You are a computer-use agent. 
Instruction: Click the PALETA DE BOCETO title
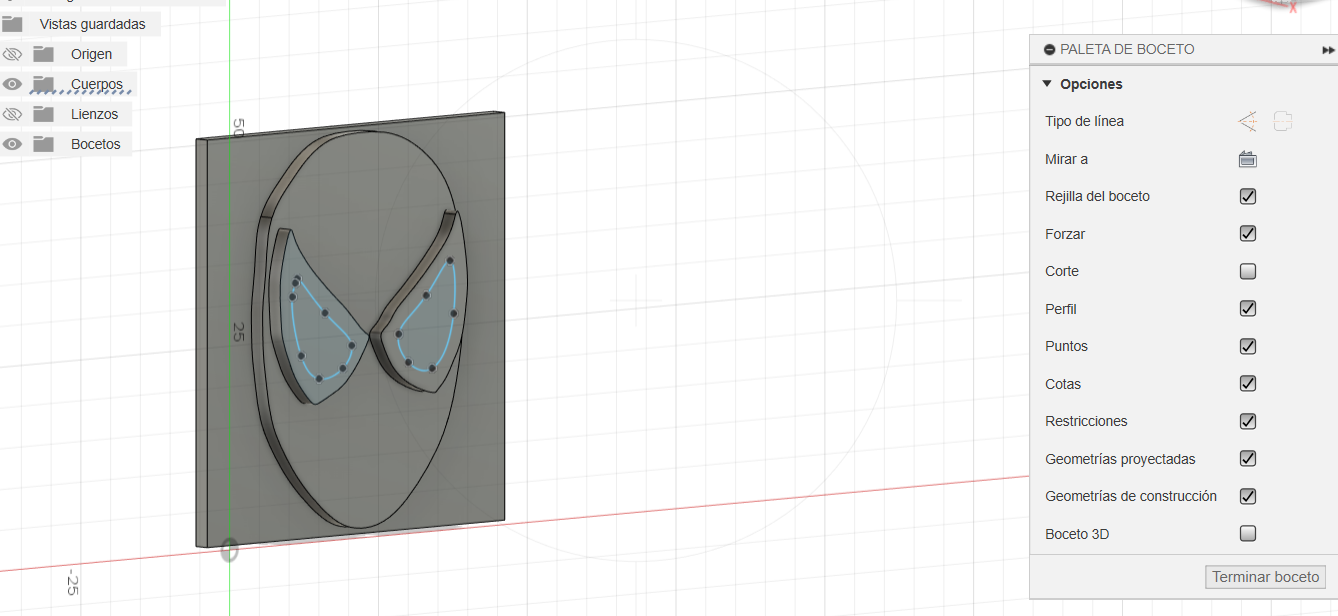coord(1127,49)
